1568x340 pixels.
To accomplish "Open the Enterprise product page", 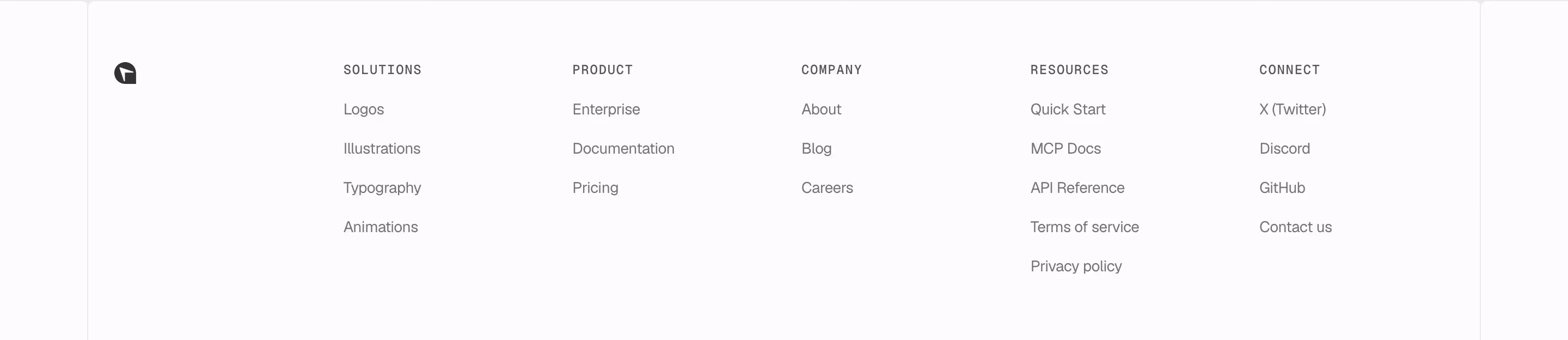I will tap(607, 110).
